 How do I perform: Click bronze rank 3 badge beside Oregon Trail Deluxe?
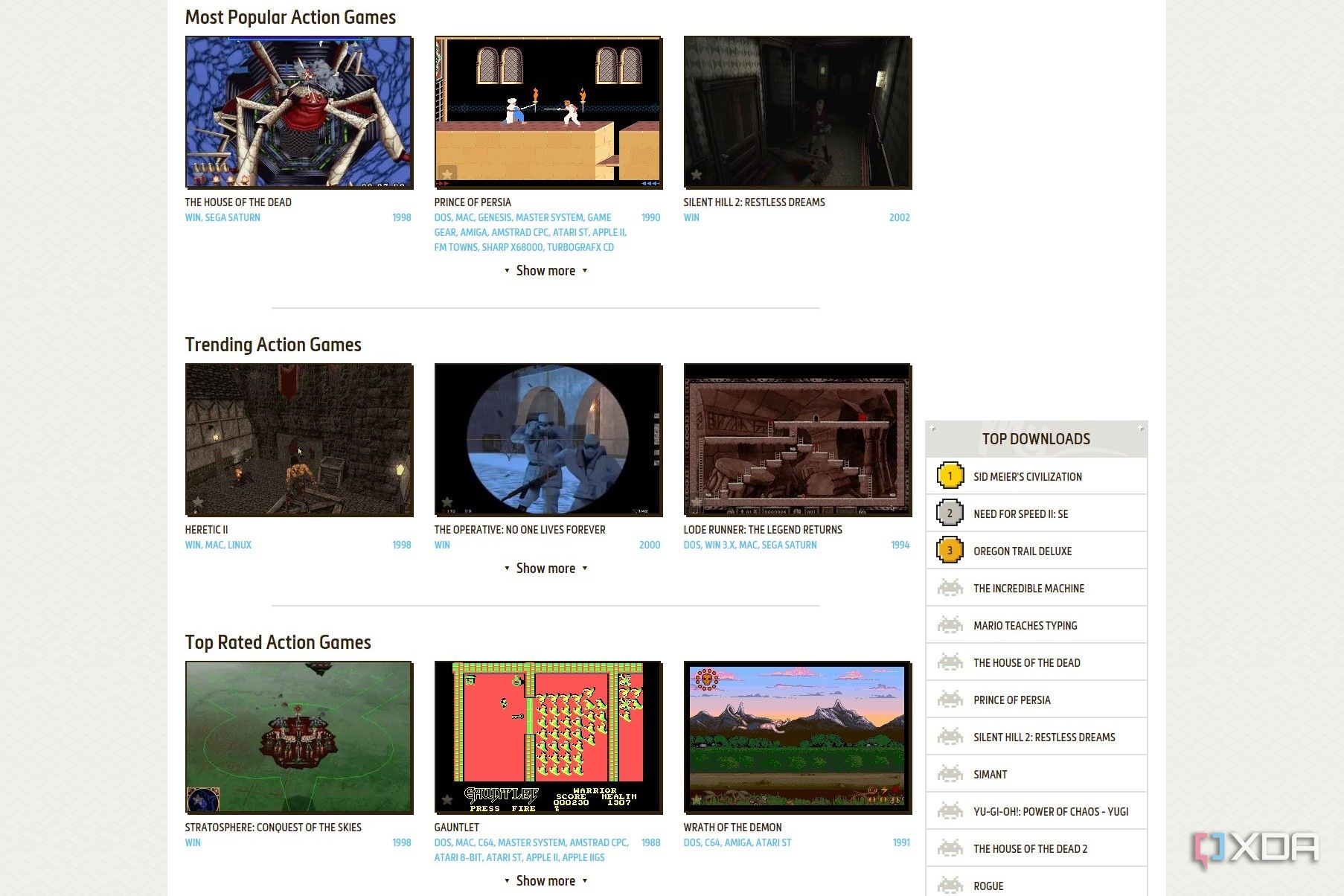coord(950,550)
